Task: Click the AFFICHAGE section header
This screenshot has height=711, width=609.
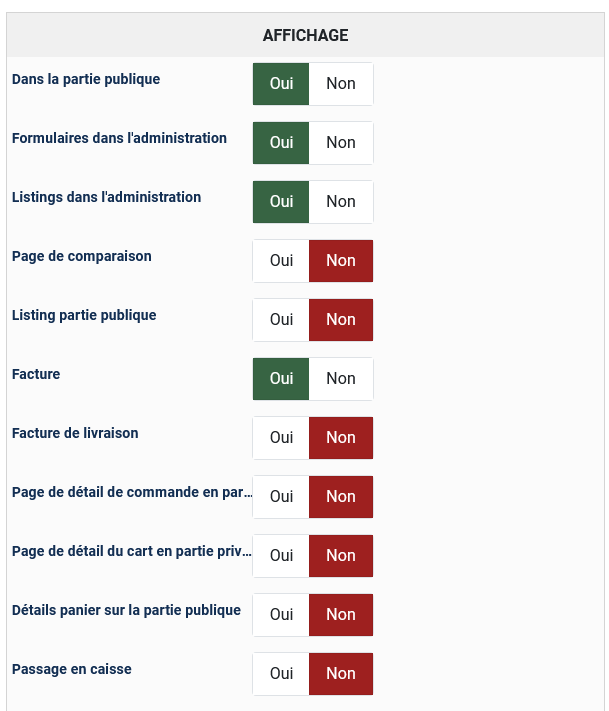Action: coord(305,35)
